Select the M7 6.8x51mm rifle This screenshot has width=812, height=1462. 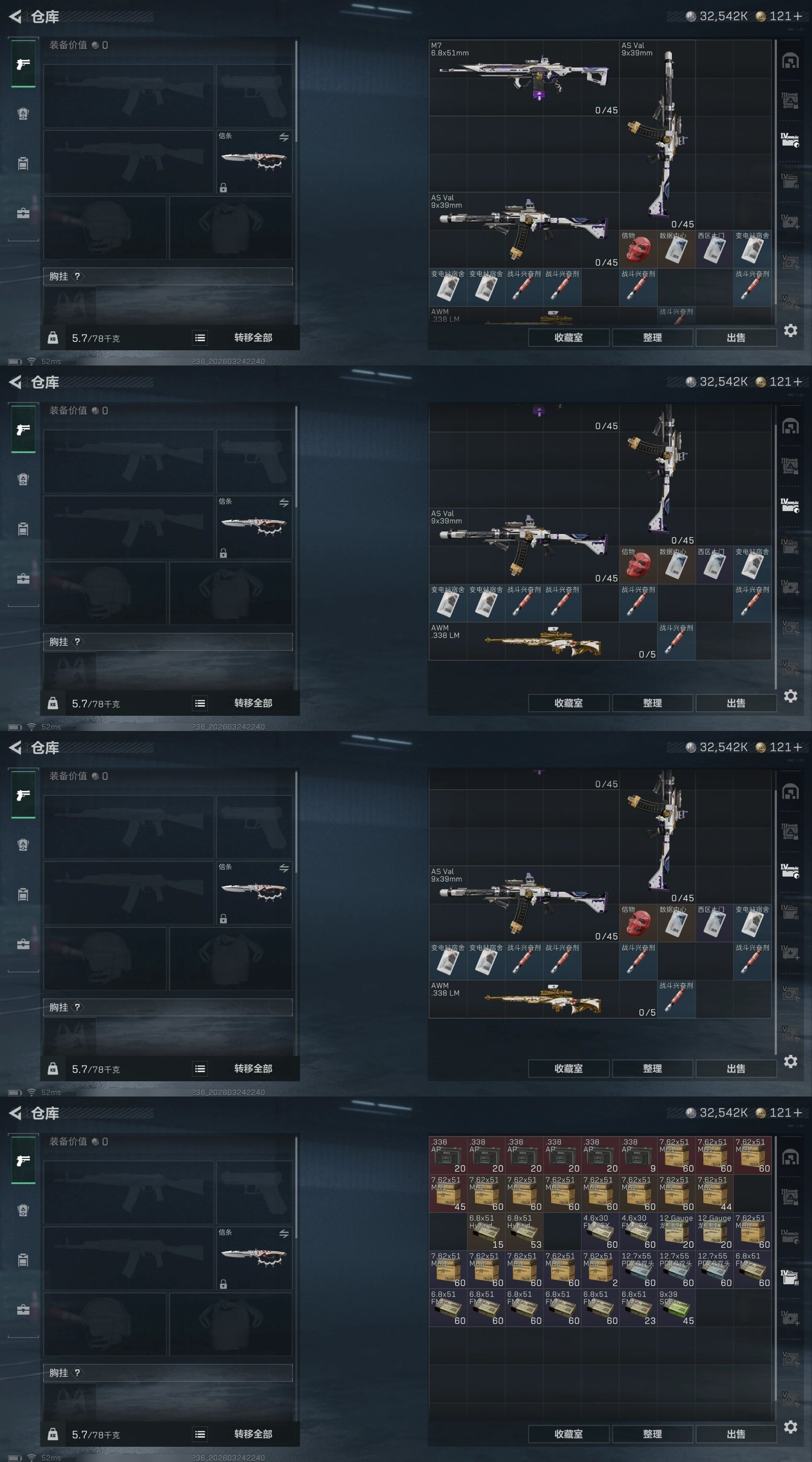pos(524,78)
